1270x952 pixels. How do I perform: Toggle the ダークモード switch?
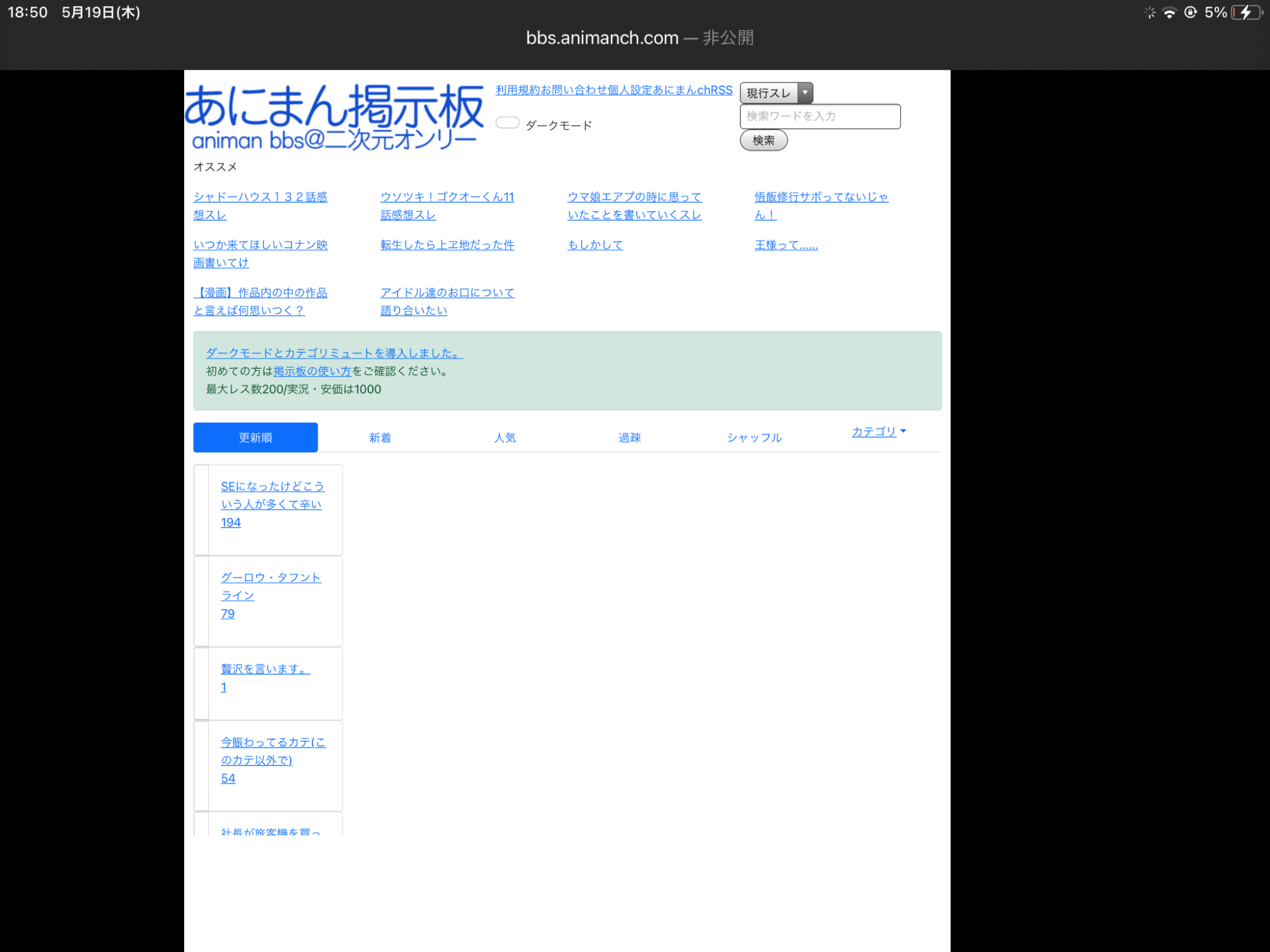[507, 122]
